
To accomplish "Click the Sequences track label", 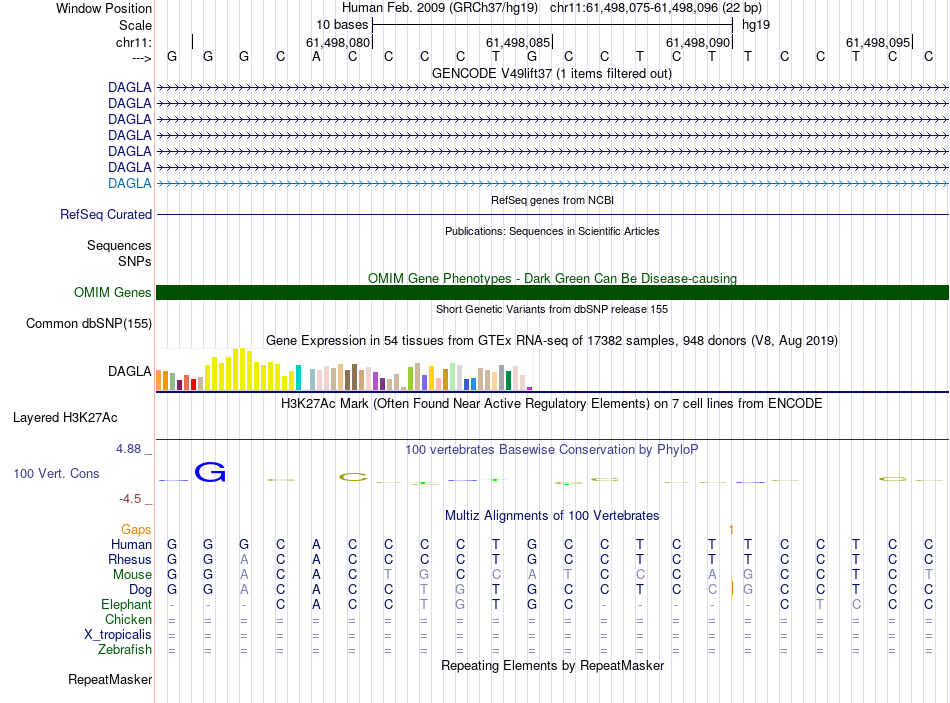I will [119, 245].
